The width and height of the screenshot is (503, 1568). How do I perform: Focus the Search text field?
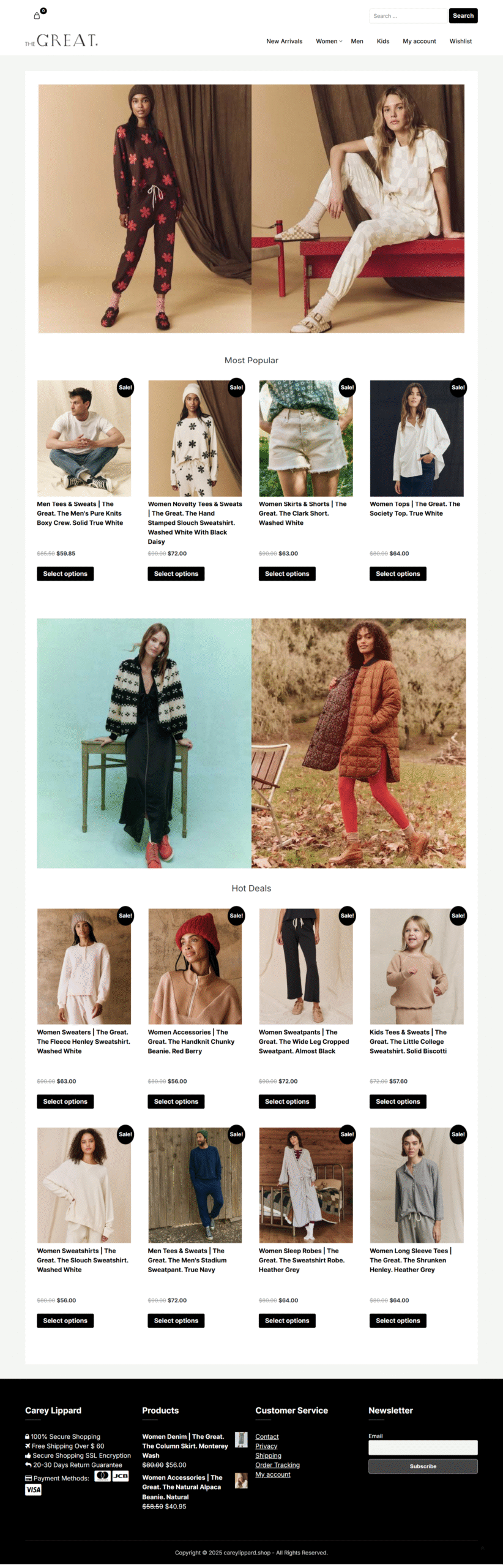(409, 16)
